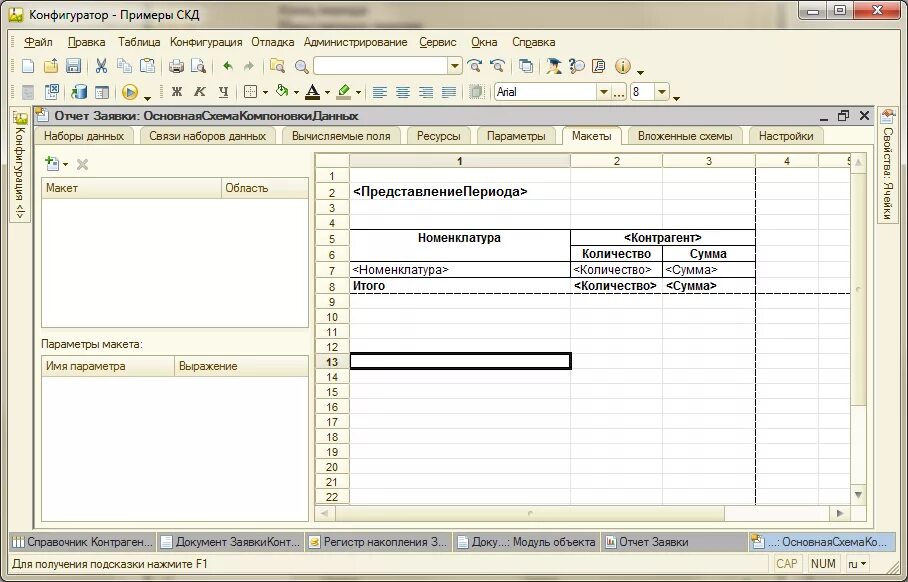Align cell text left
The image size is (908, 582).
click(379, 92)
